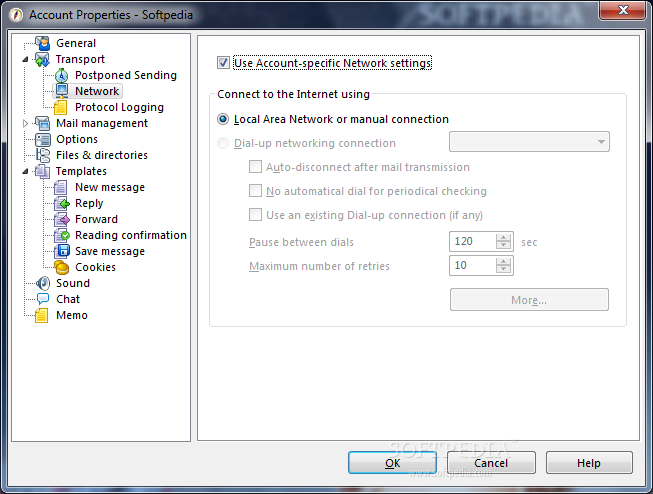Screen dimensions: 653x494
Task: Select Local Area Network or manual connection
Action: [x=223, y=119]
